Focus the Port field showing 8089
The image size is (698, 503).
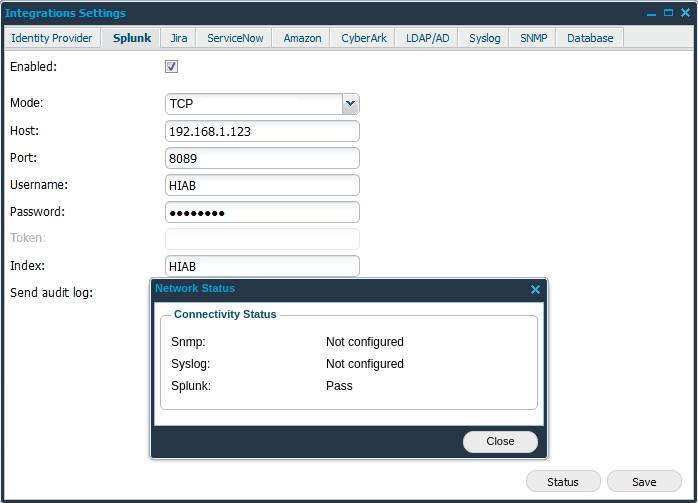pyautogui.click(x=261, y=158)
